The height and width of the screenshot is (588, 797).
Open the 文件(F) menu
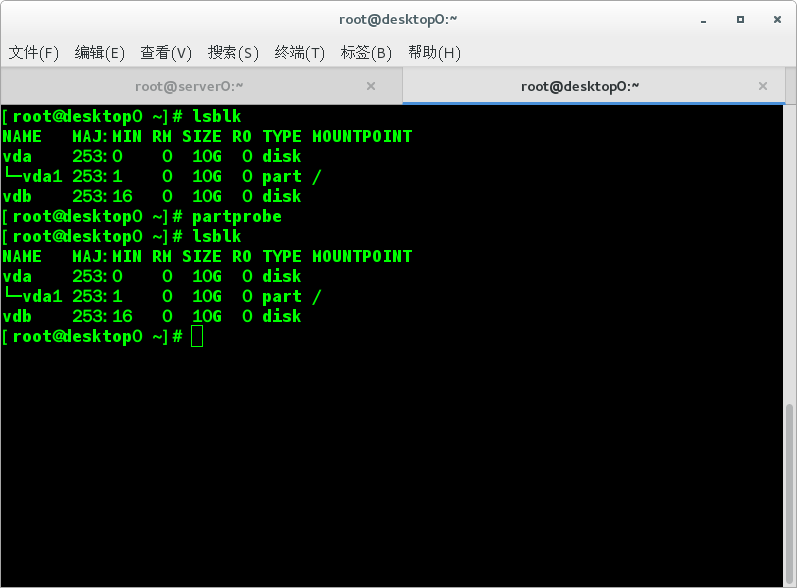[34, 52]
